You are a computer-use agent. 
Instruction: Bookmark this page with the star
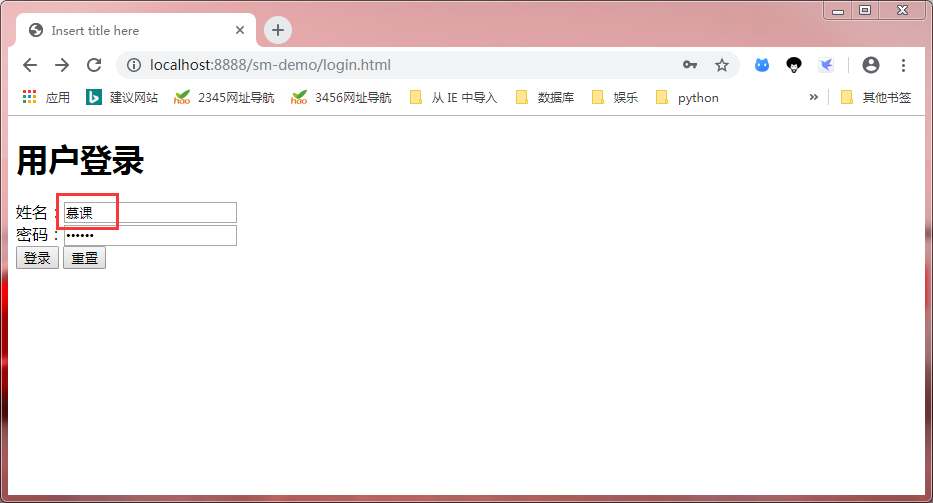click(722, 65)
